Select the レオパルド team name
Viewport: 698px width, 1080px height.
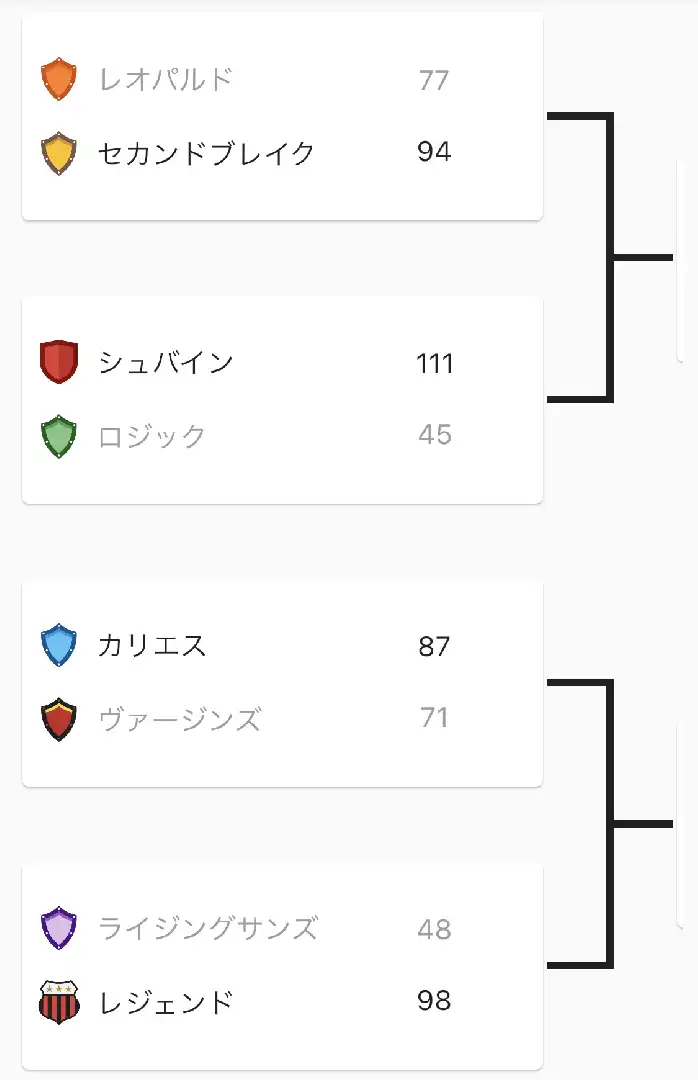[165, 79]
